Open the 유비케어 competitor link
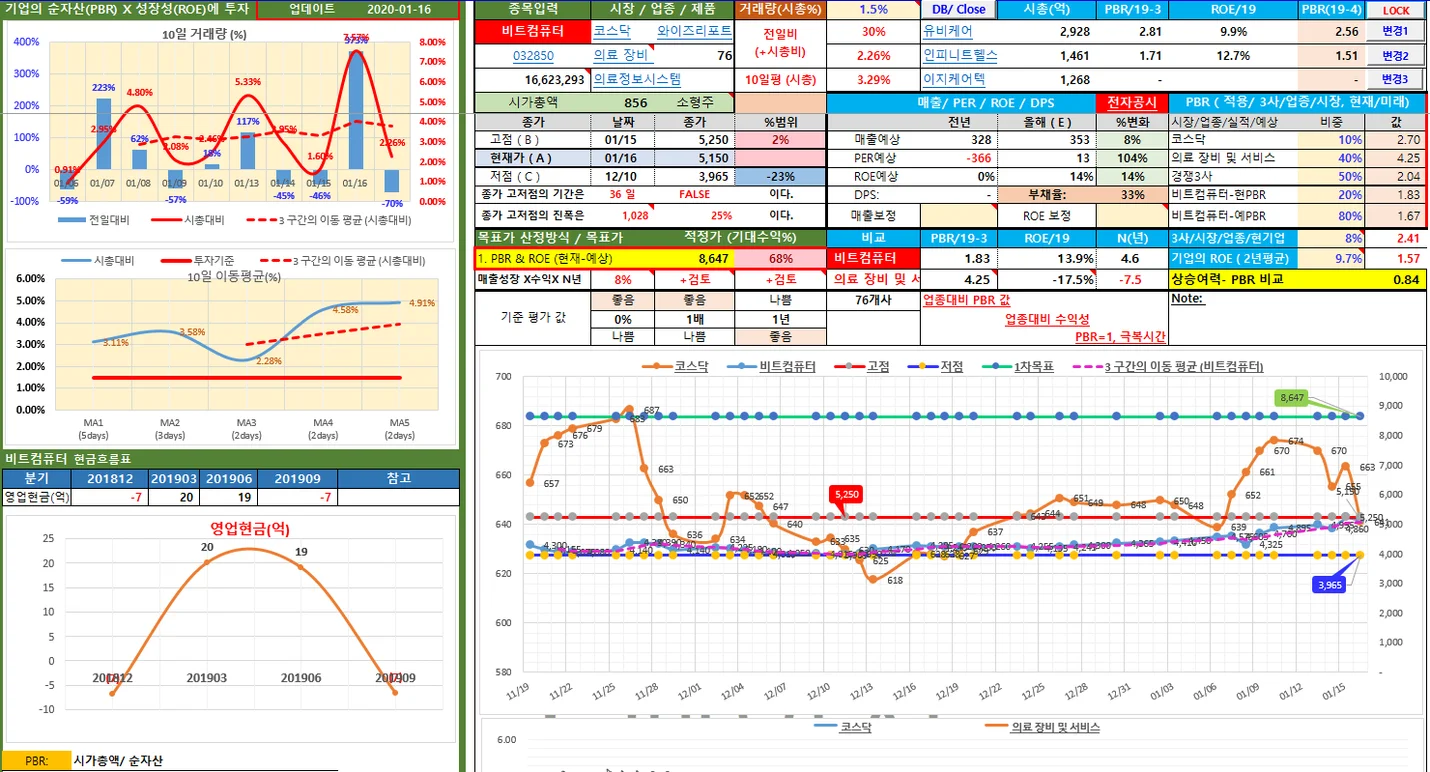Viewport: 1430px width, 772px height. 947,32
